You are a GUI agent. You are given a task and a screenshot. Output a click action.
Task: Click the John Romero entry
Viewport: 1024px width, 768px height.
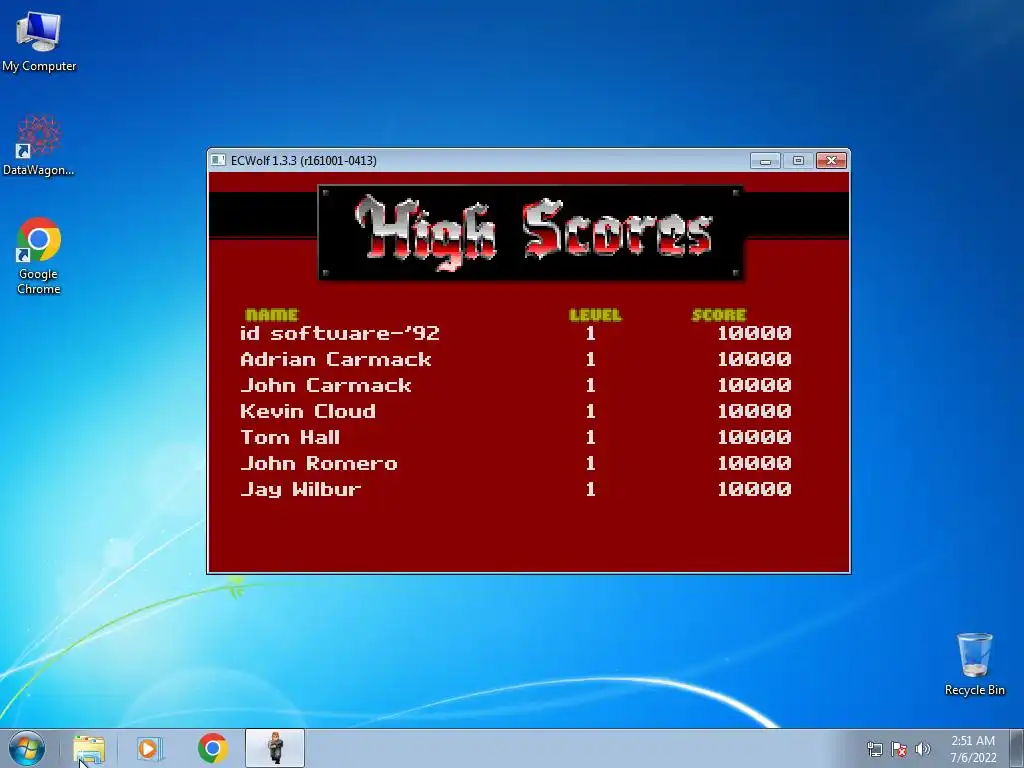[319, 464]
